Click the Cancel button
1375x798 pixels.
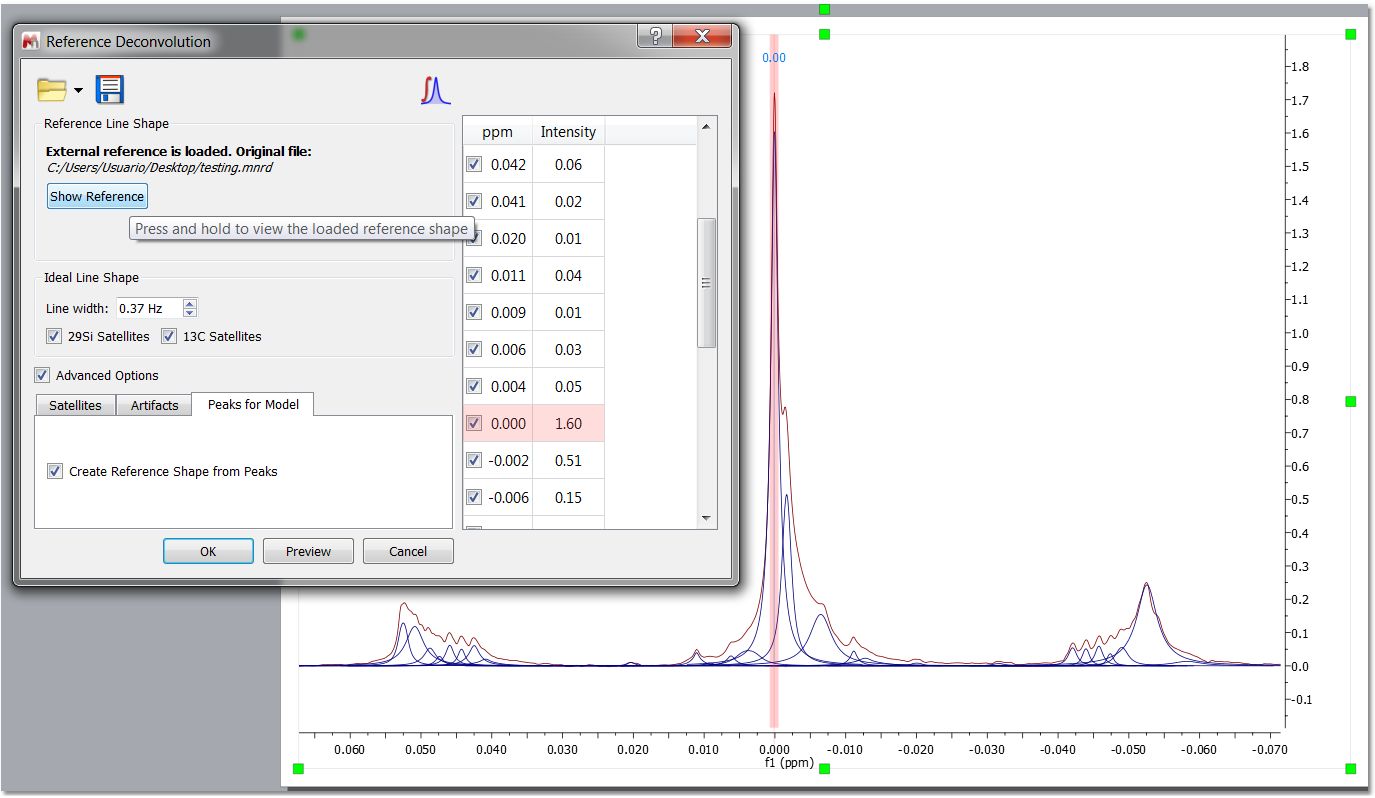point(408,551)
